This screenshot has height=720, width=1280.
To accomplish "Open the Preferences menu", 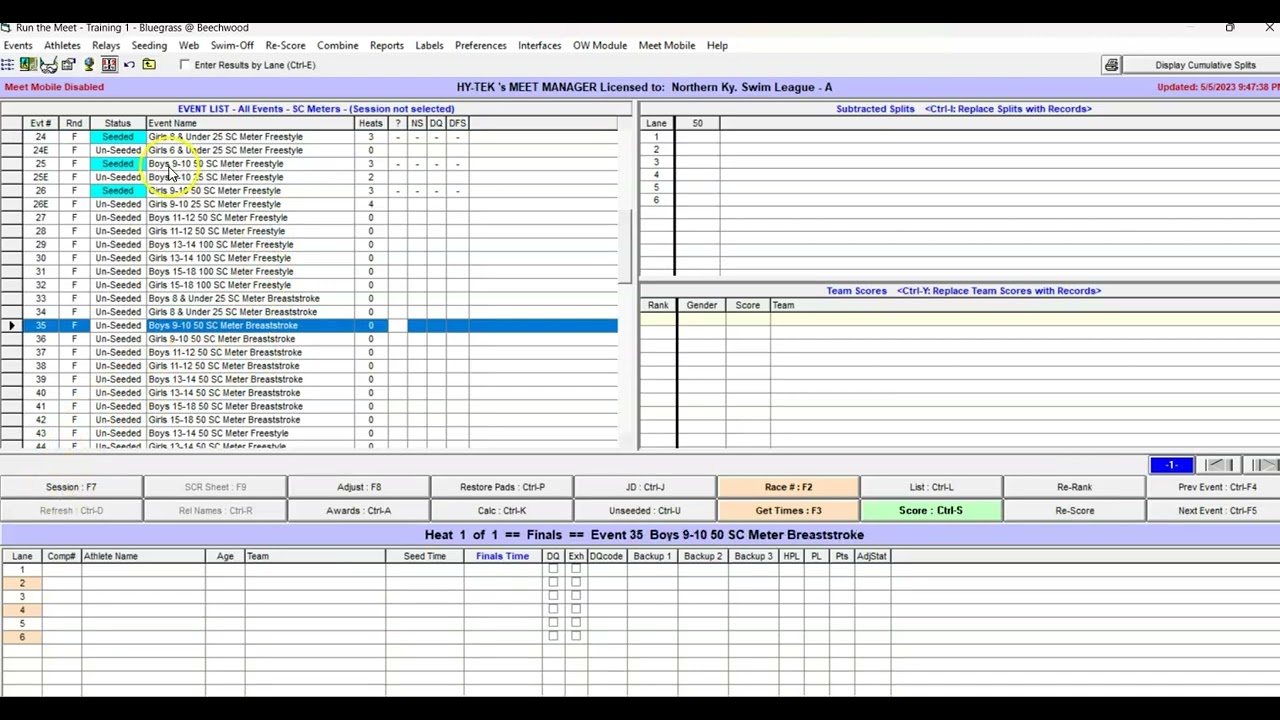I will click(x=481, y=45).
